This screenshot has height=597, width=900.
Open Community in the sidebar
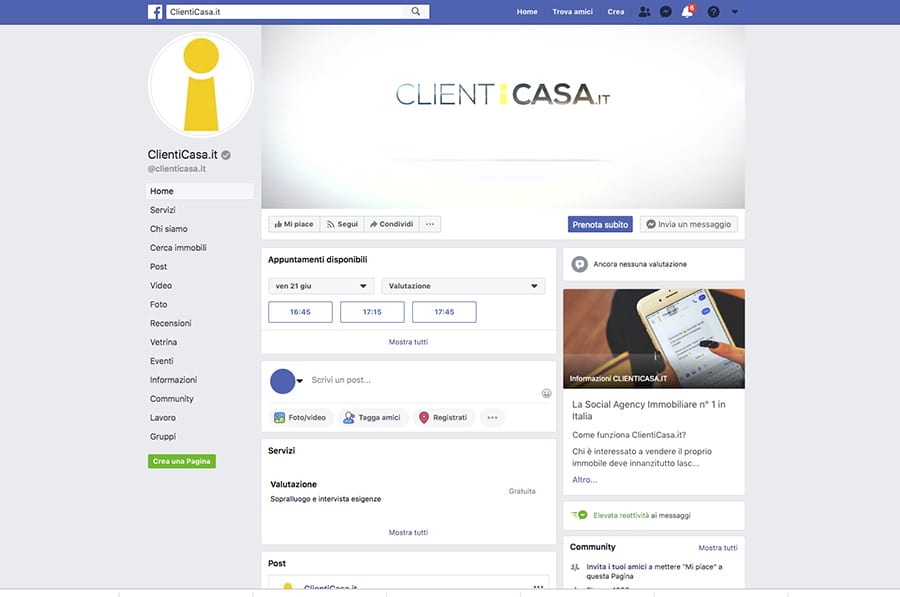point(172,399)
